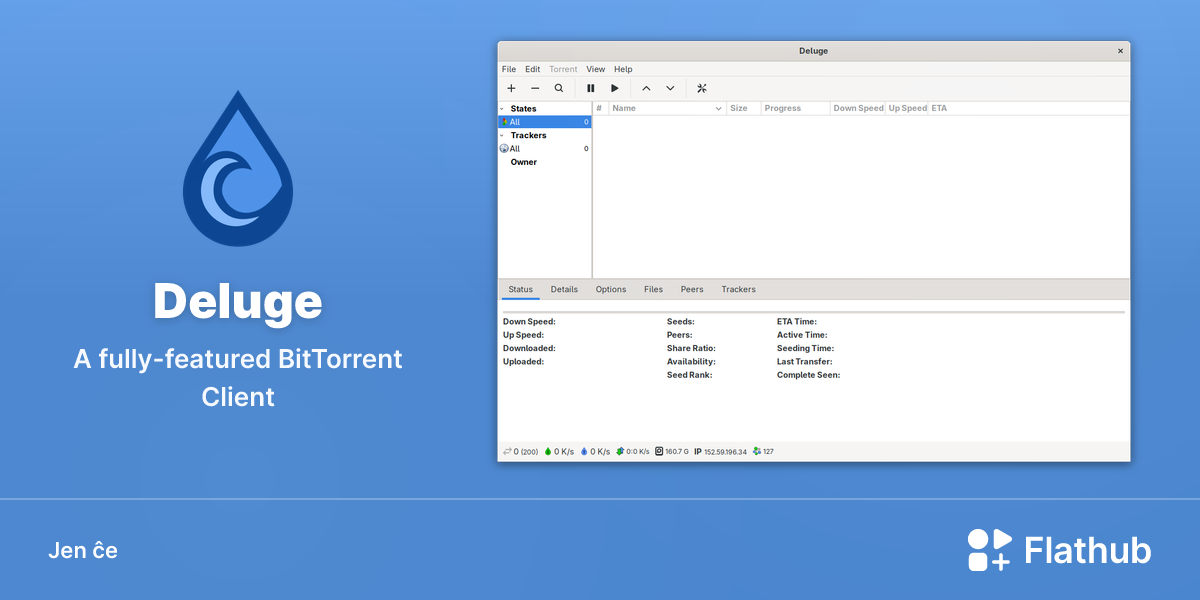Click the Add torrent plus icon
The width and height of the screenshot is (1200, 600).
point(511,88)
